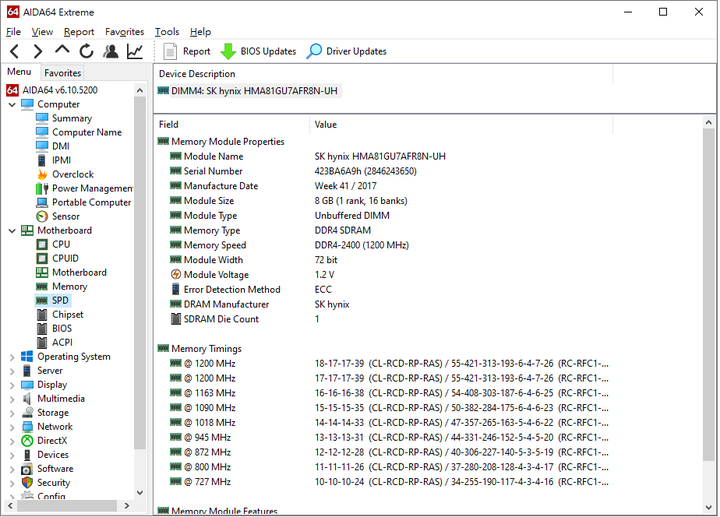Viewport: 720px width, 517px height.
Task: Open the user profile toolbar icon
Action: 111,51
